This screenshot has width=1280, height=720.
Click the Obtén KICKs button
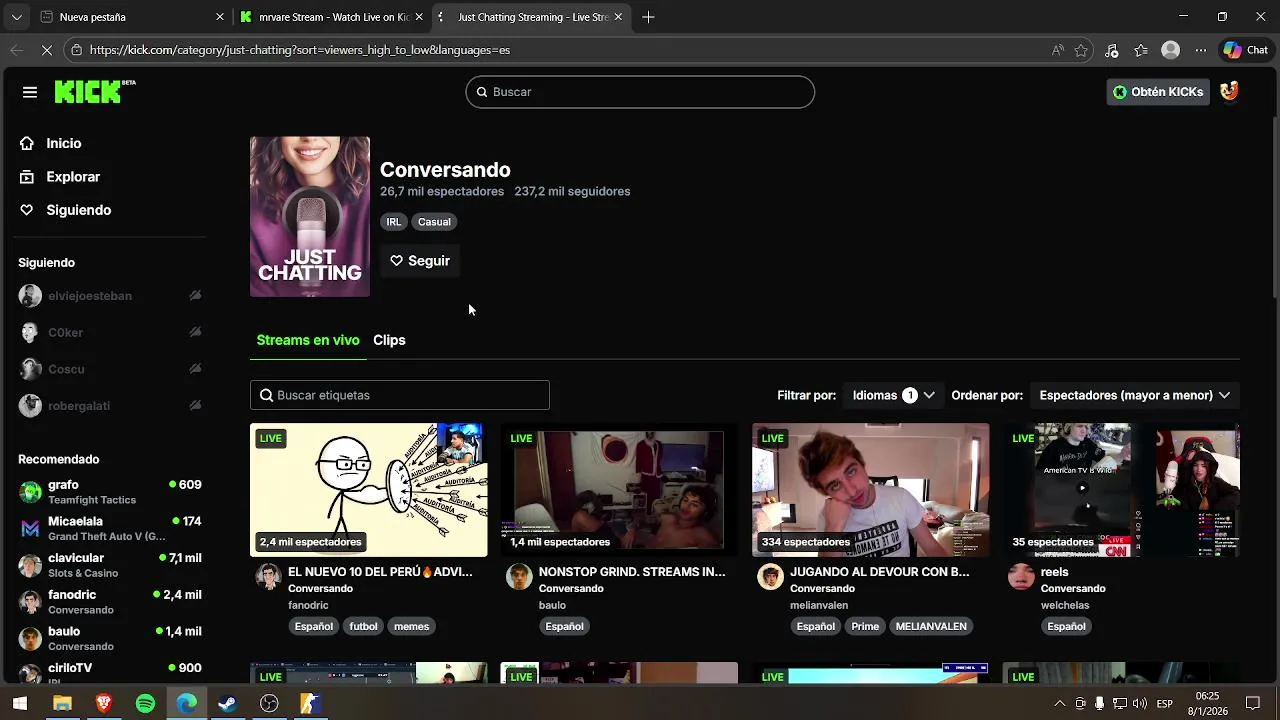click(1158, 92)
